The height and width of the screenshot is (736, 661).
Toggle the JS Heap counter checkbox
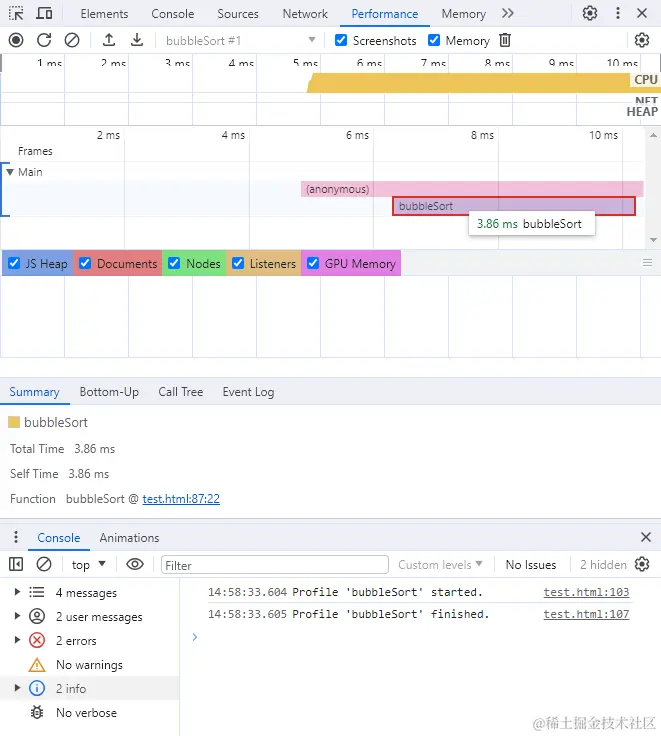tap(14, 263)
